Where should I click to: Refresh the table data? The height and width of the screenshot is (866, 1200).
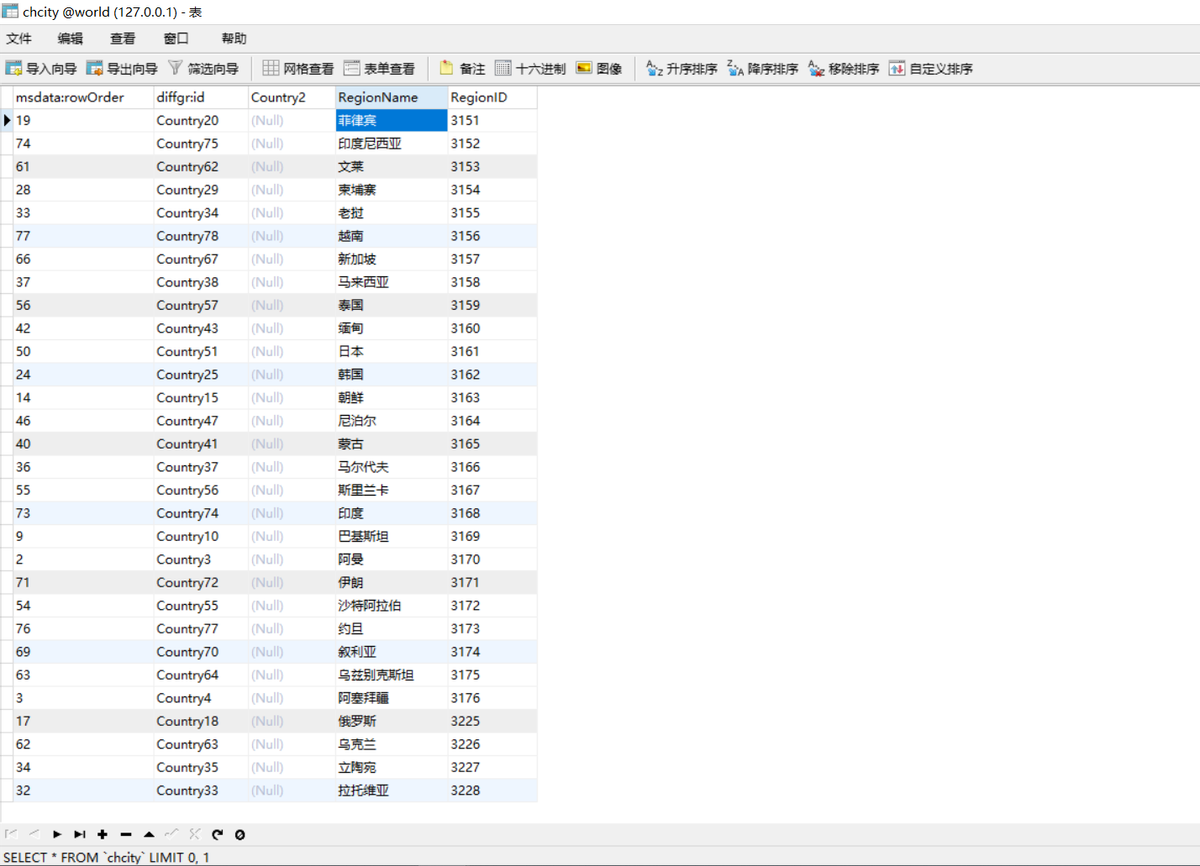(x=217, y=834)
